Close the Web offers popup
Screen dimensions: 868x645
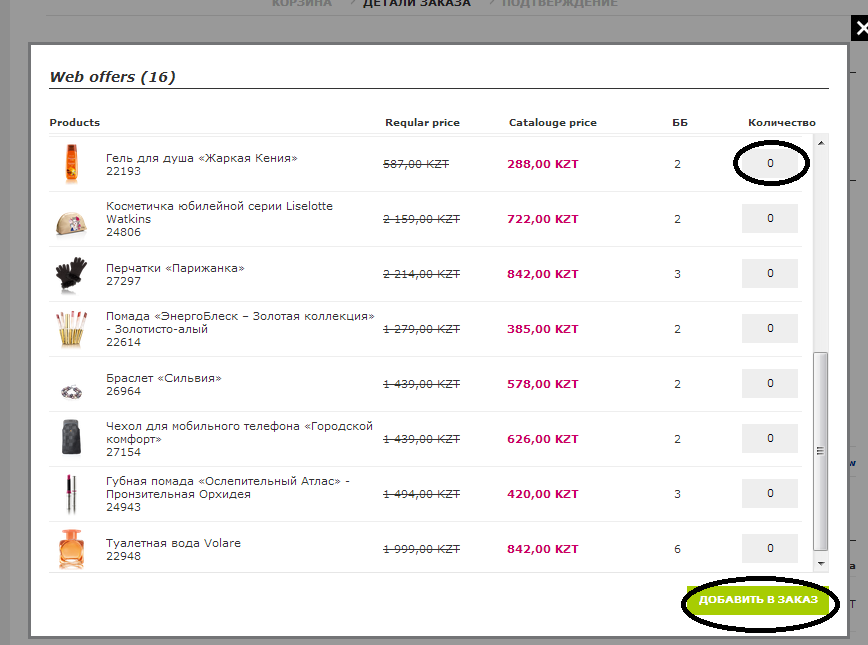[860, 28]
